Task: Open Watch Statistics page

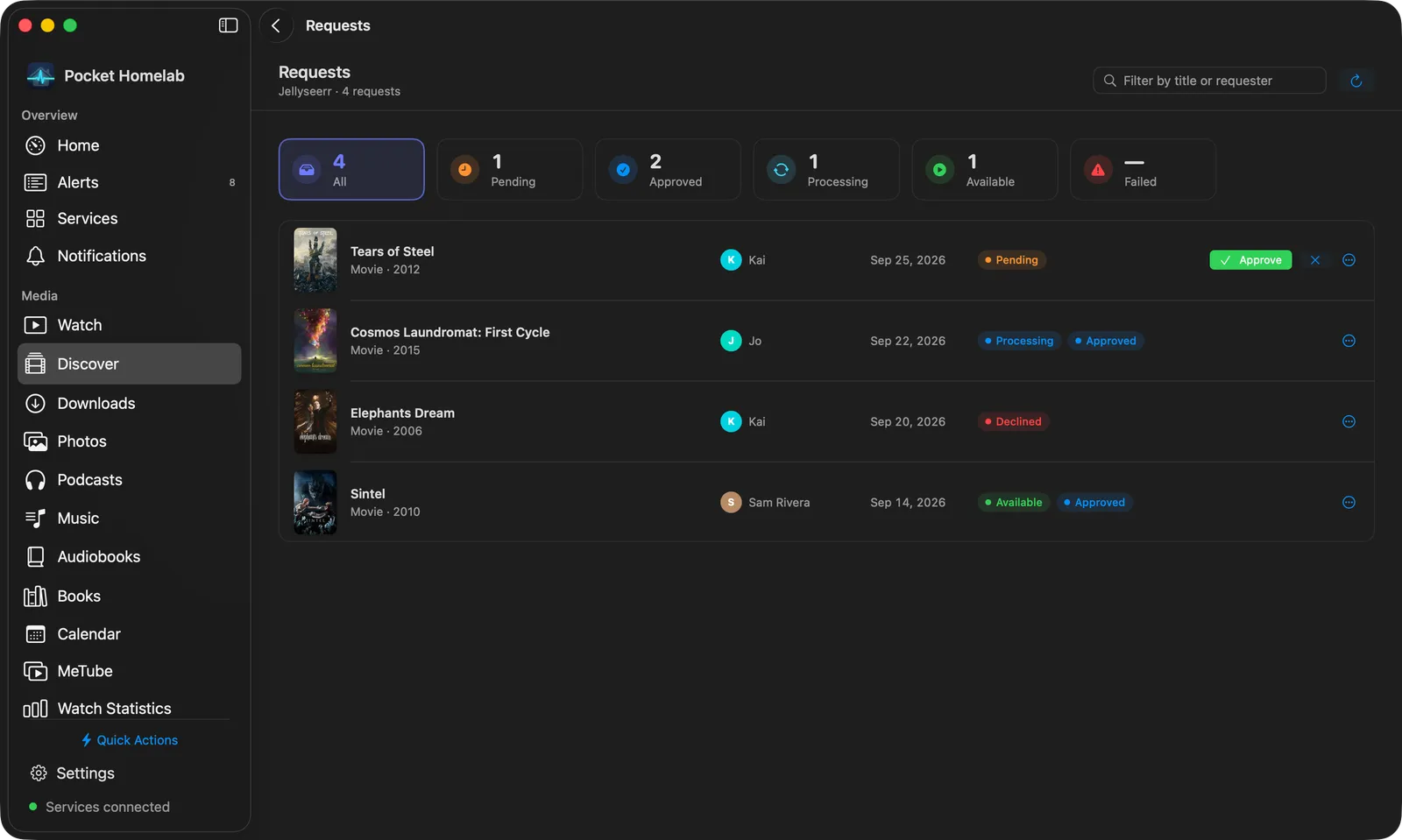Action: click(x=129, y=708)
